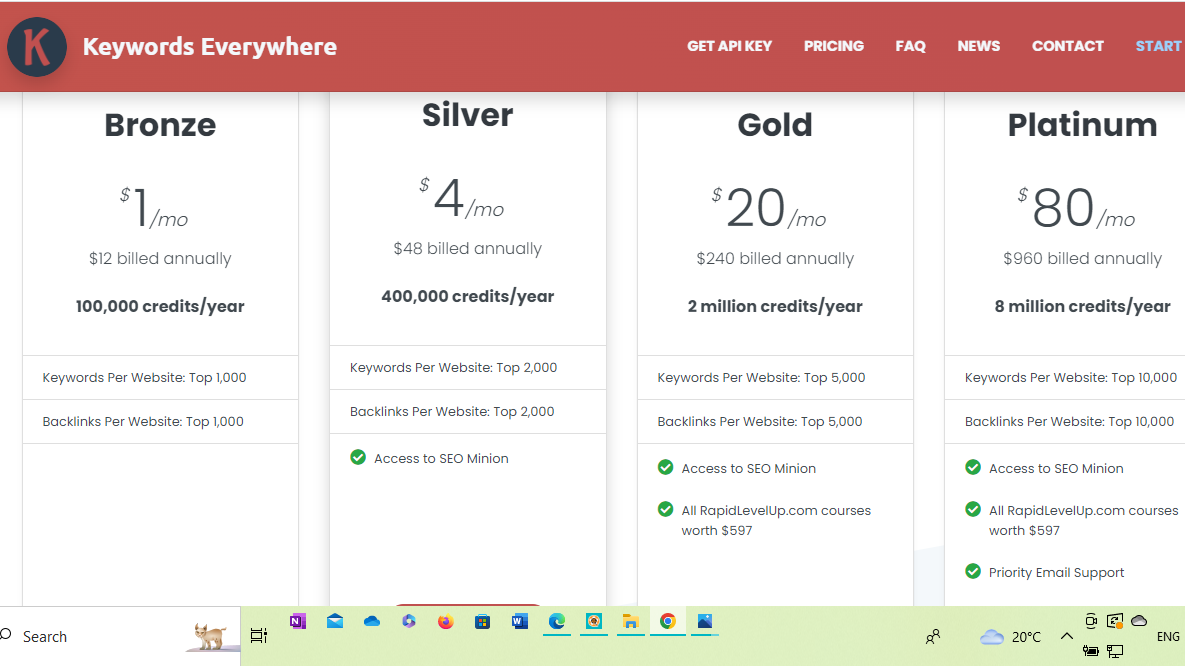
Task: Open the 20°C weather widget
Action: (x=1010, y=637)
